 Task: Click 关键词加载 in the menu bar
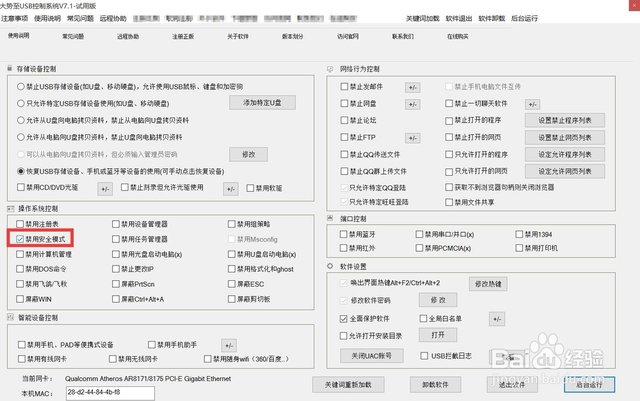pyautogui.click(x=422, y=18)
